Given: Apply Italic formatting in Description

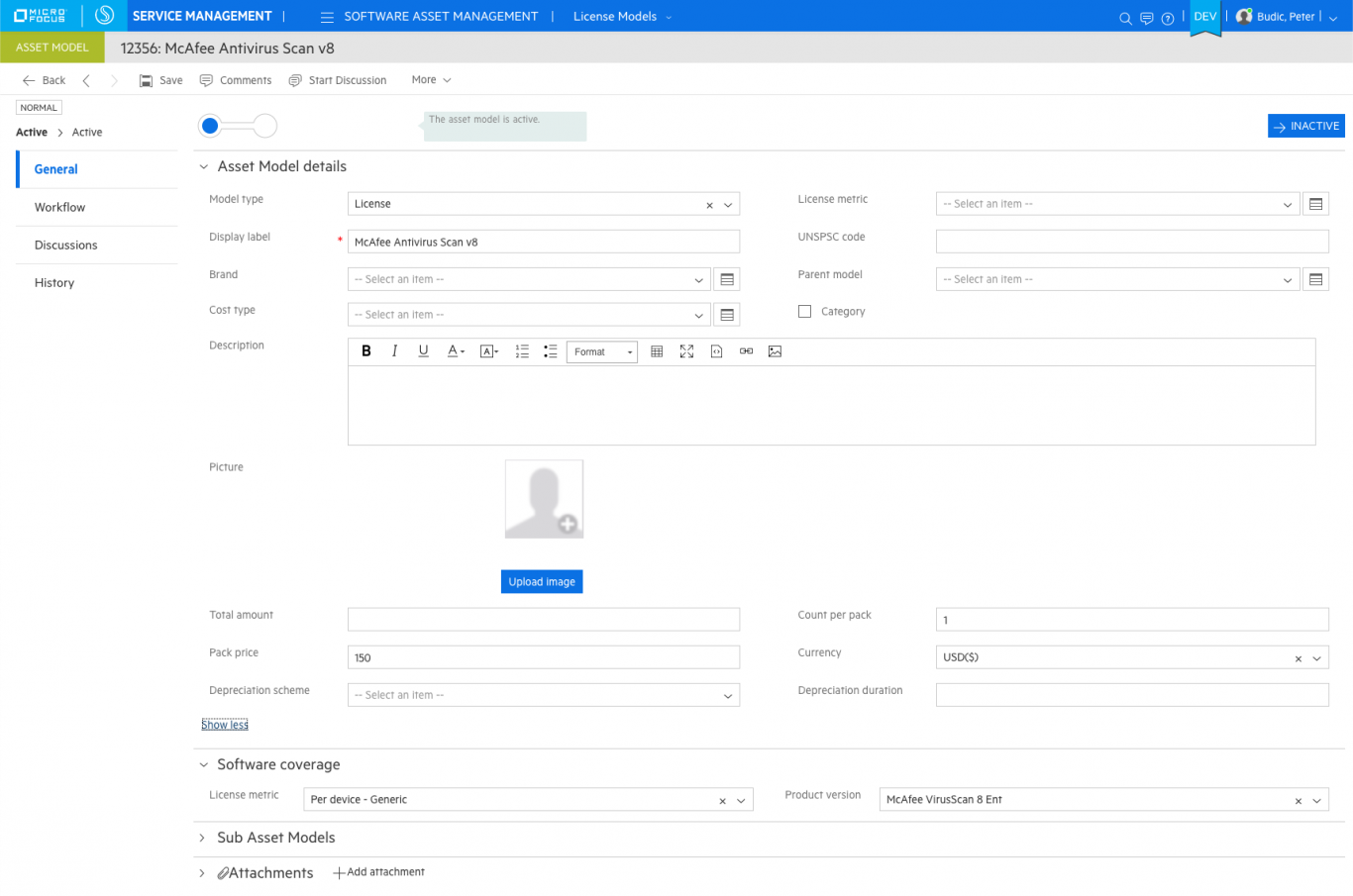Looking at the screenshot, I should [x=394, y=351].
